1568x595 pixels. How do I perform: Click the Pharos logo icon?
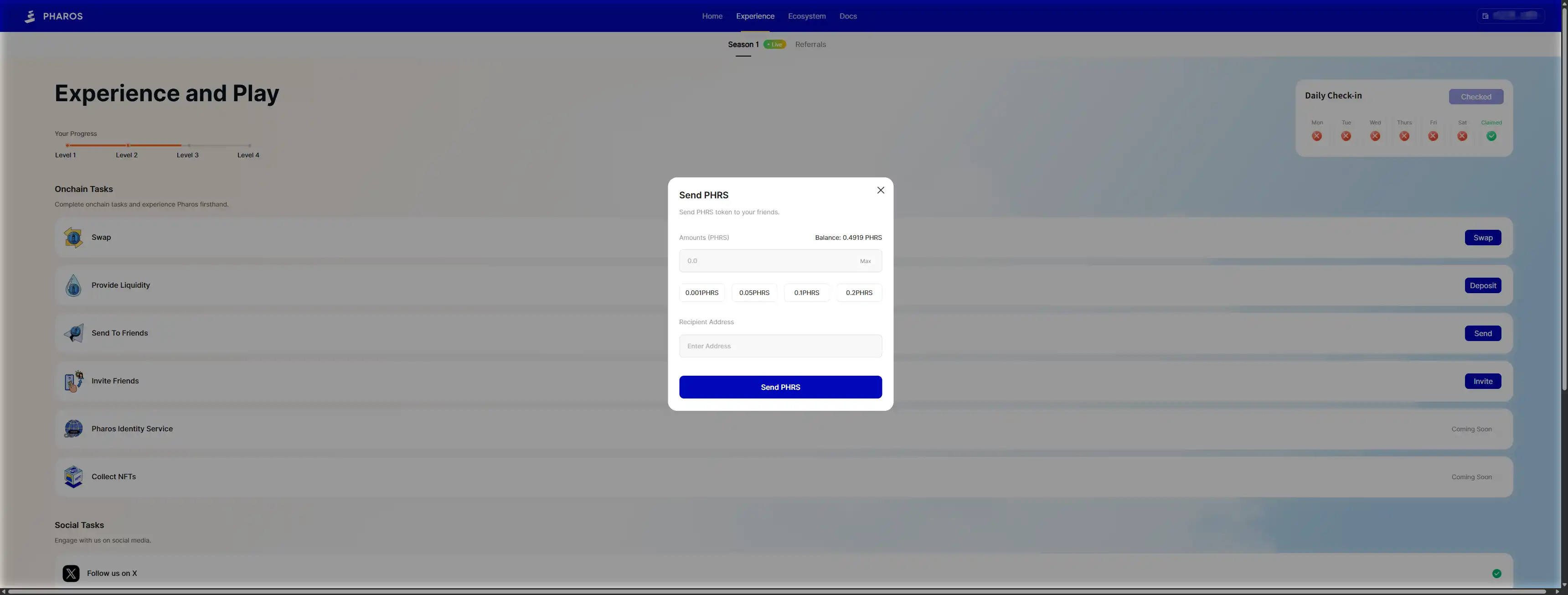(29, 16)
